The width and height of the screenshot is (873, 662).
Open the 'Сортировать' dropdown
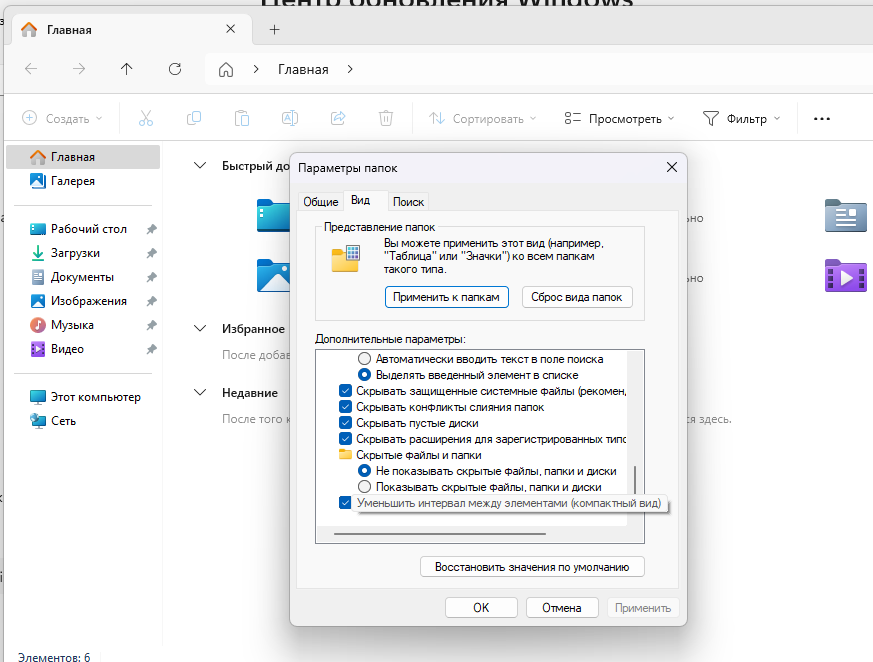coord(483,118)
